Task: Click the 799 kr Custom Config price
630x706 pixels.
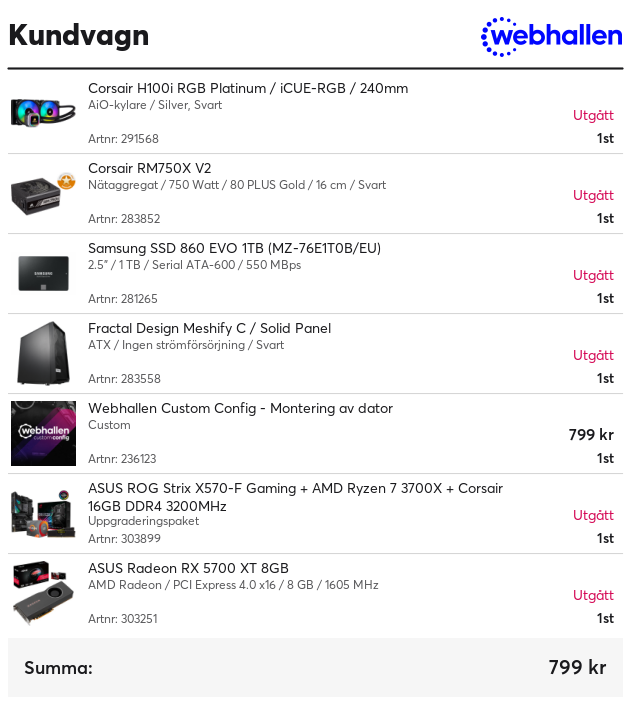Action: click(591, 435)
